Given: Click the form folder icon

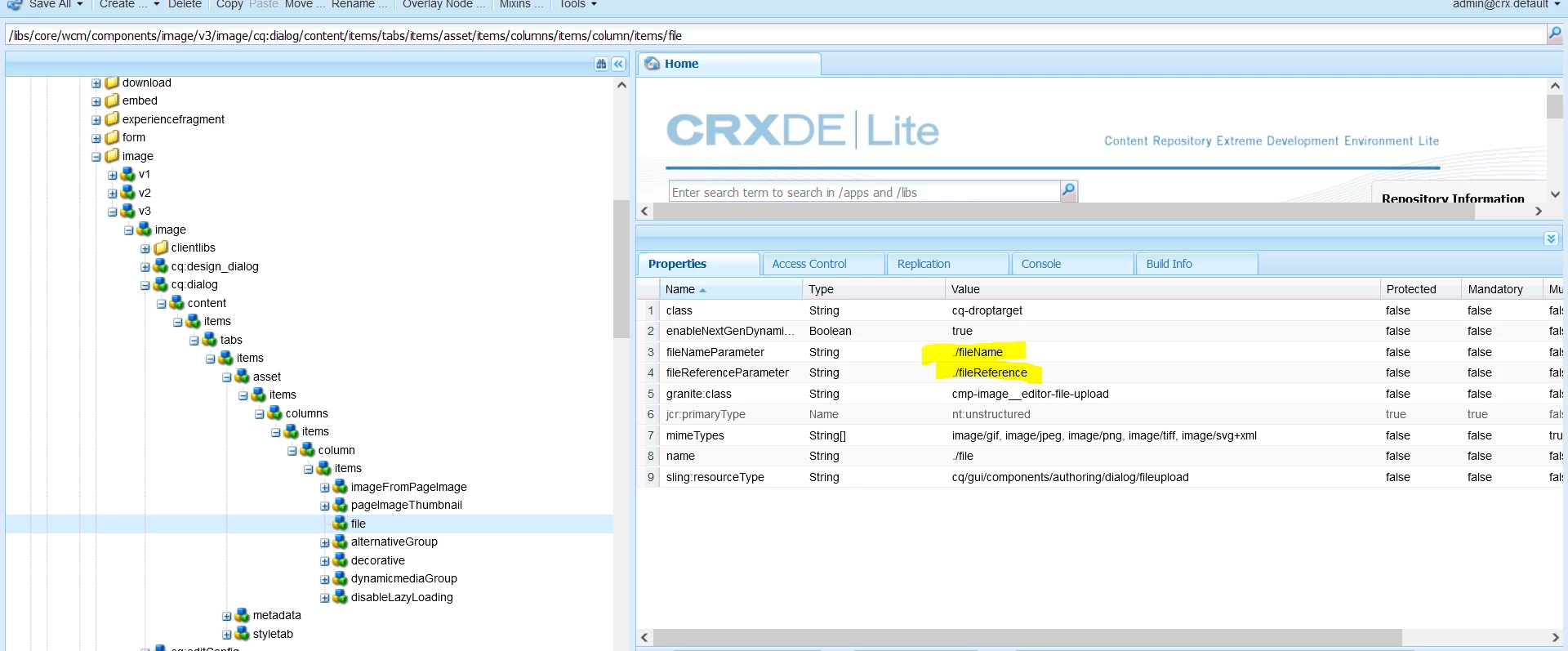Looking at the screenshot, I should tap(113, 137).
